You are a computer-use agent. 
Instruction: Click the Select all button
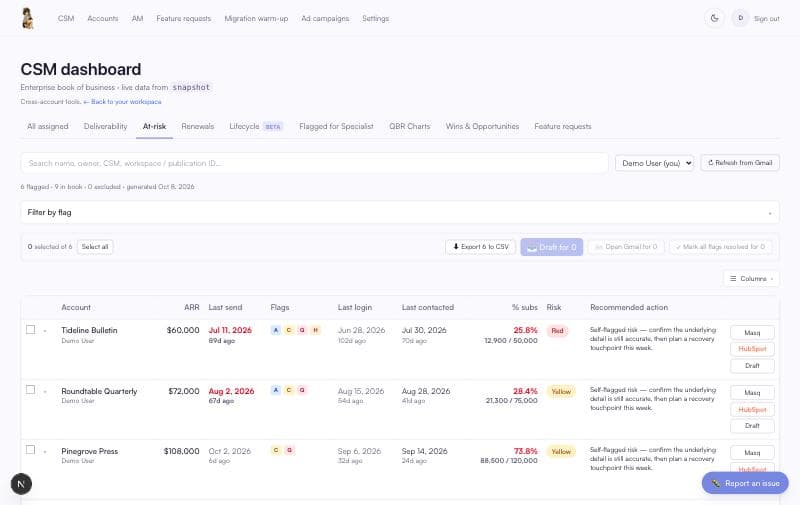click(95, 247)
